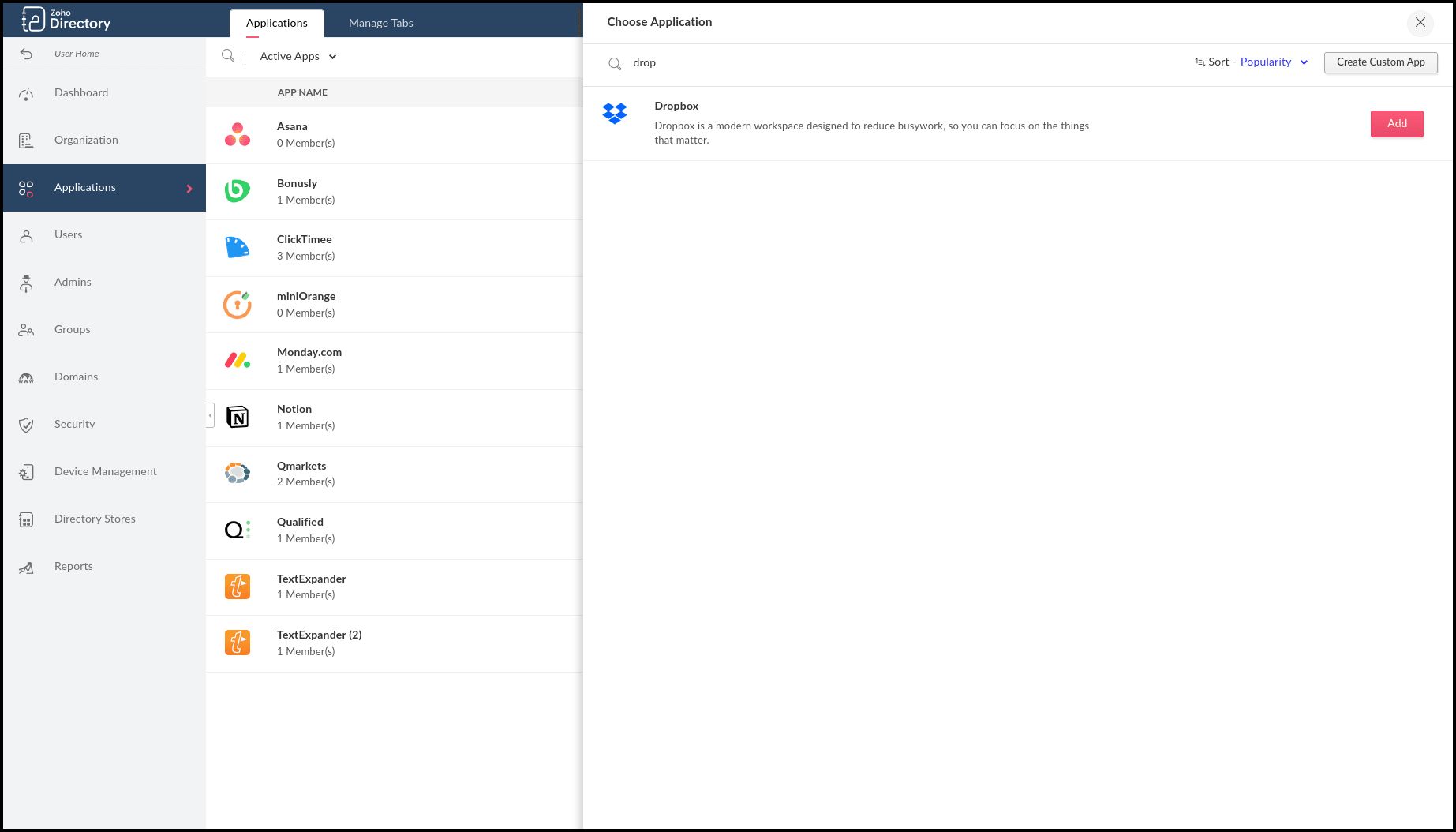Click 'Qmarkets' app name
1456x832 pixels.
[x=301, y=466]
